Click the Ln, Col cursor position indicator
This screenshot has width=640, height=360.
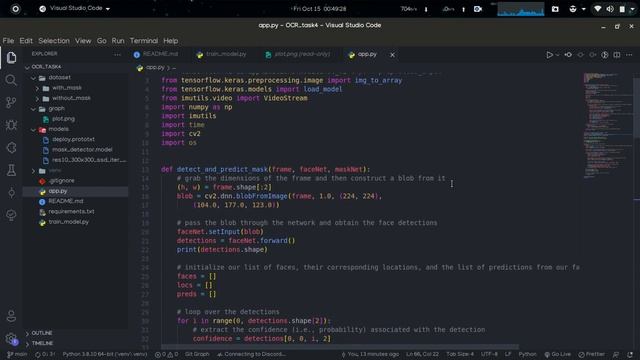point(422,354)
